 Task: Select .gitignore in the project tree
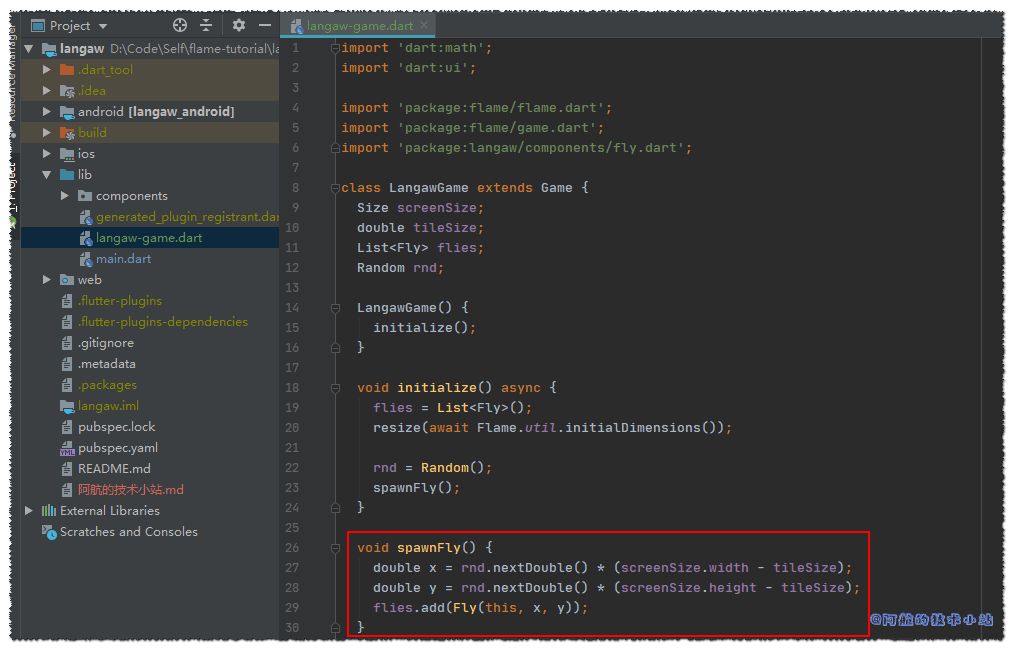pyautogui.click(x=105, y=343)
